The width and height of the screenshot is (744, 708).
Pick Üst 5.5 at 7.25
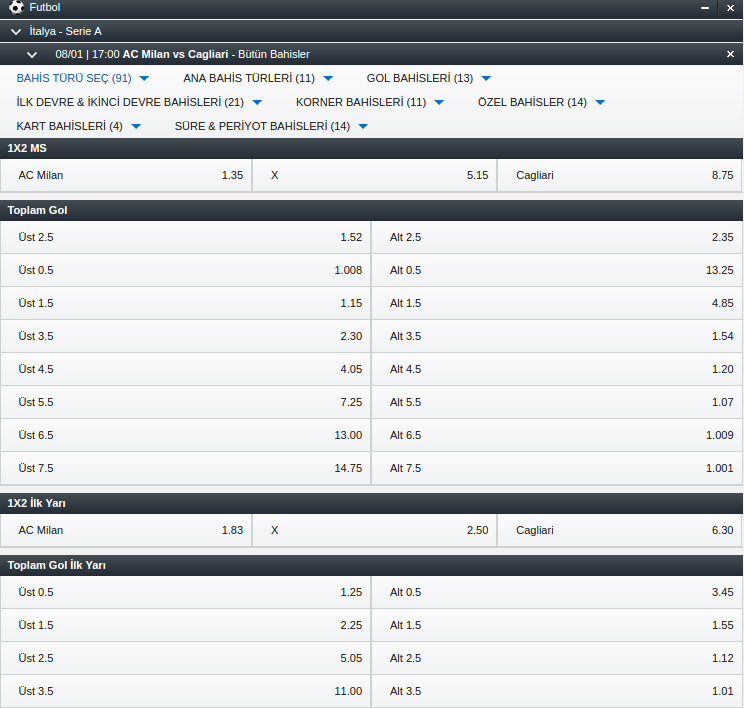(186, 402)
